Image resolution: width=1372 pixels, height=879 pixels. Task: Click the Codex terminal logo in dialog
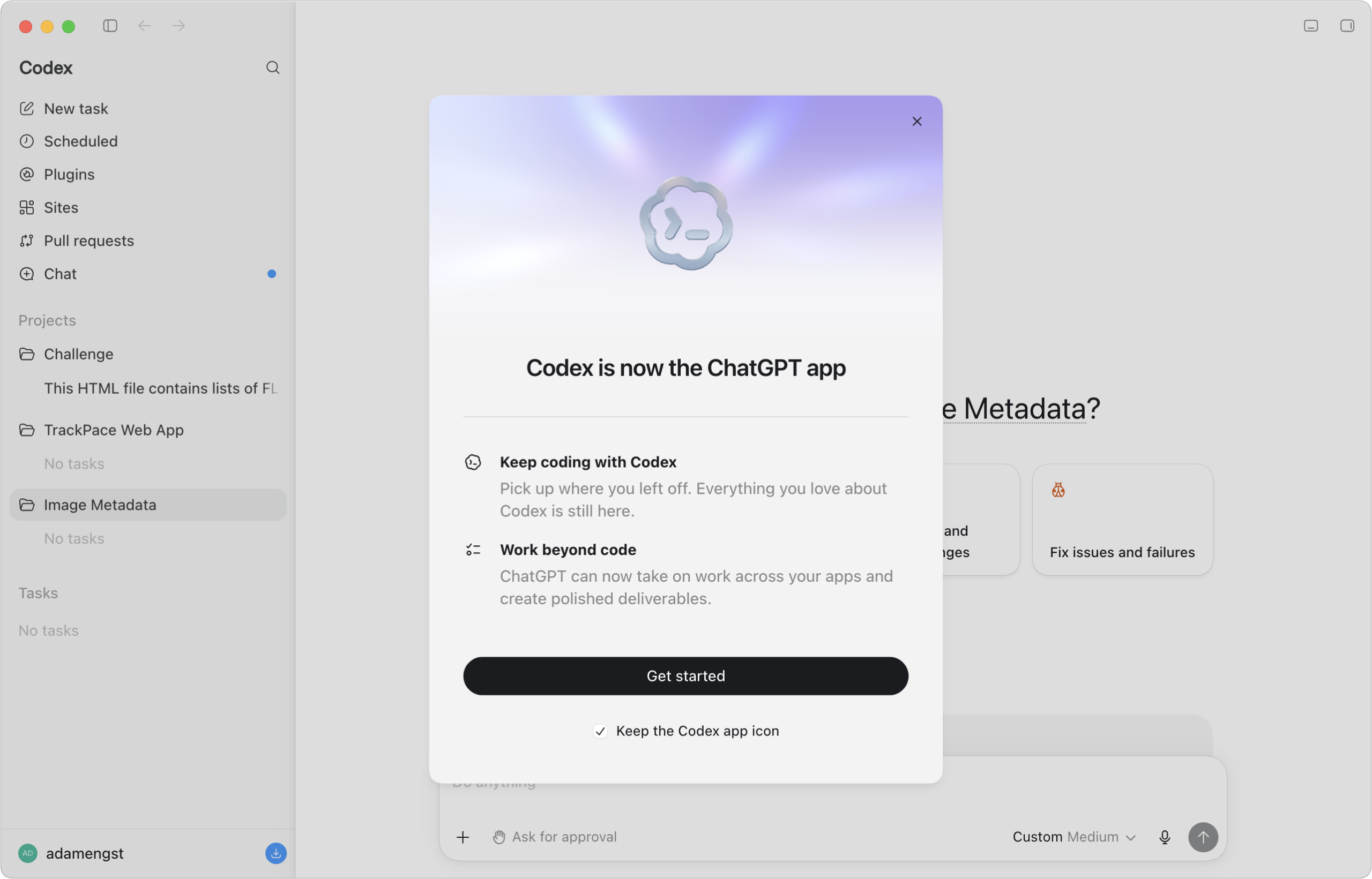[685, 223]
